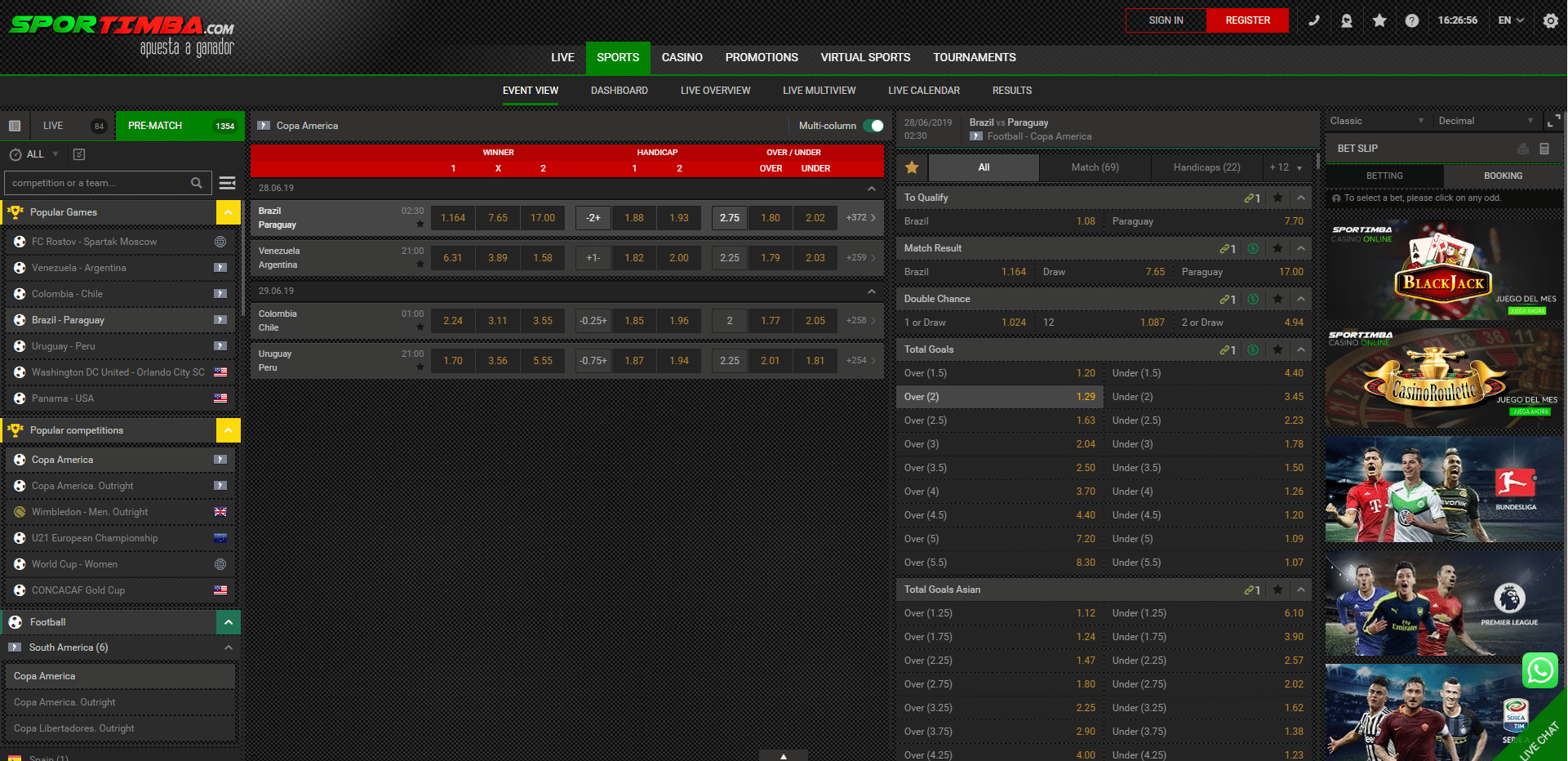Screen dimensions: 1568x761
Task: Click the search magnifier in competition field
Action: (x=197, y=183)
